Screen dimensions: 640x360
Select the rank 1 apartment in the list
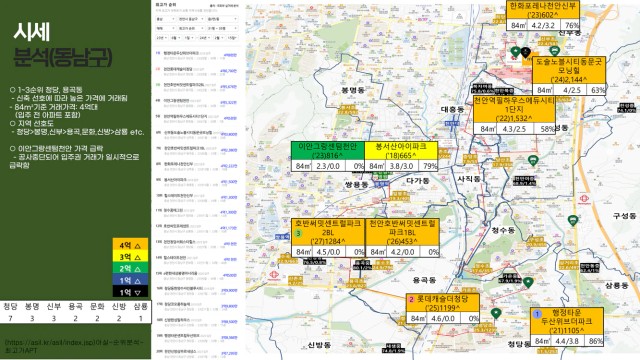coord(196,56)
